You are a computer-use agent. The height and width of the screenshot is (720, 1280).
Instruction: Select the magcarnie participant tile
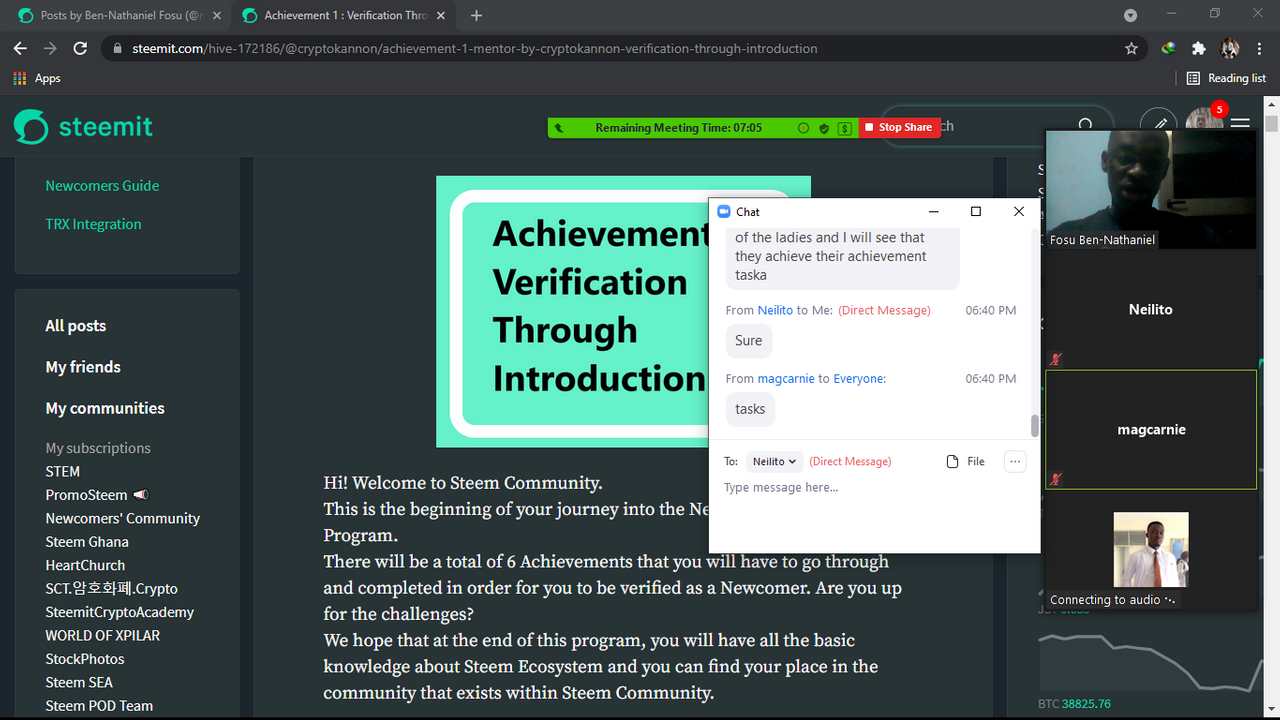click(x=1151, y=429)
